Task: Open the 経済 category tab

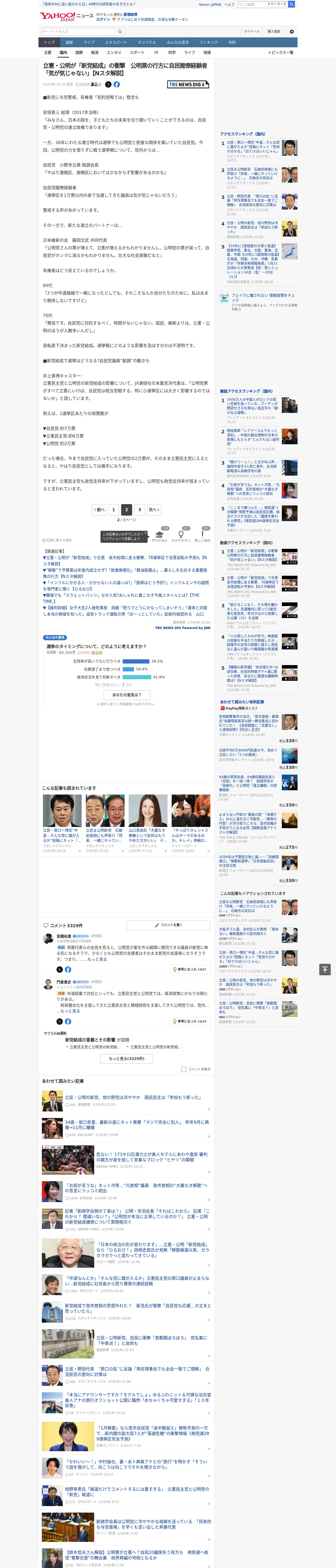Action: [94, 52]
